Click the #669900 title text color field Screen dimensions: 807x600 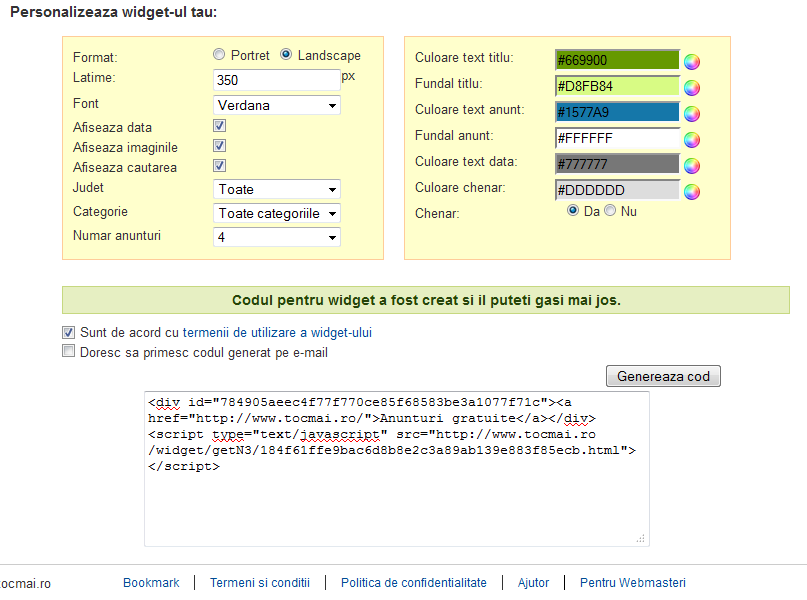pos(618,60)
